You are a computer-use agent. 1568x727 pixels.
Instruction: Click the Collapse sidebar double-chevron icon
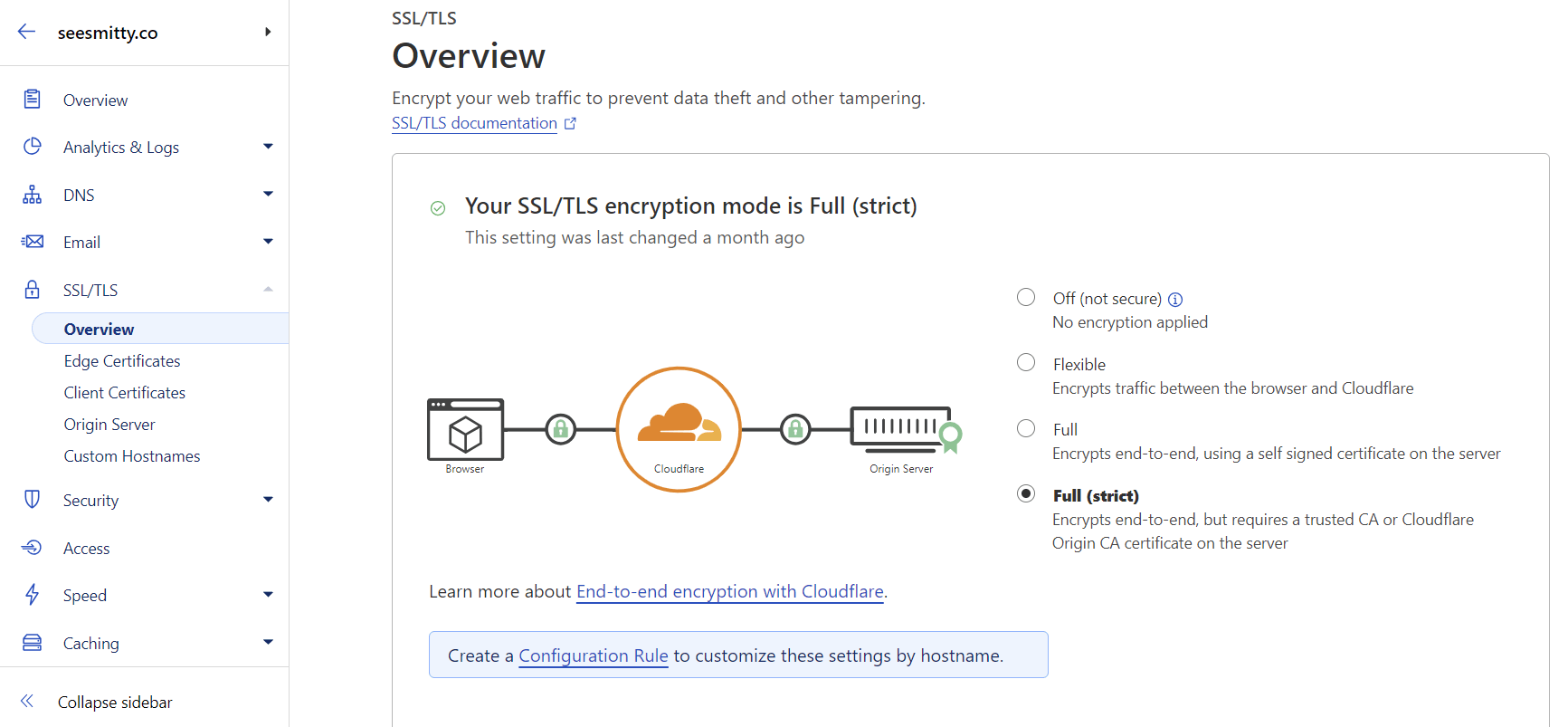[27, 701]
